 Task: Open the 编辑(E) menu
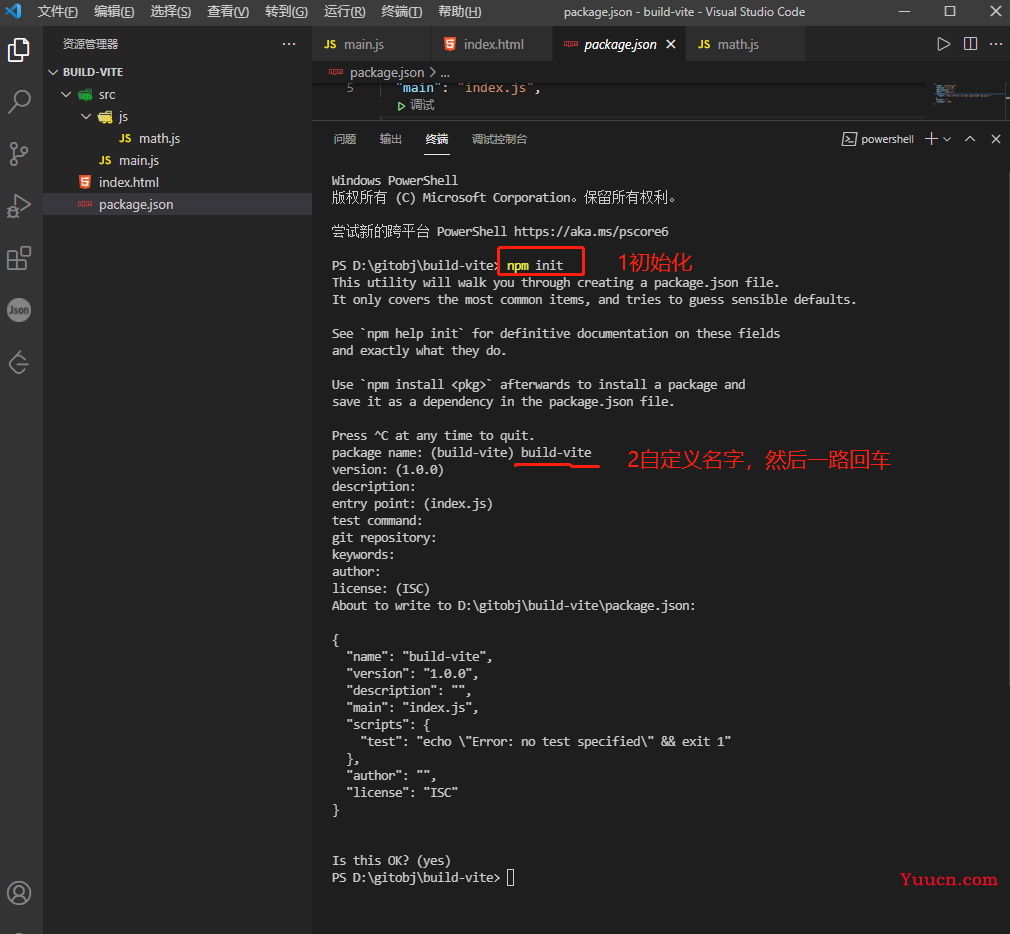[x=114, y=12]
